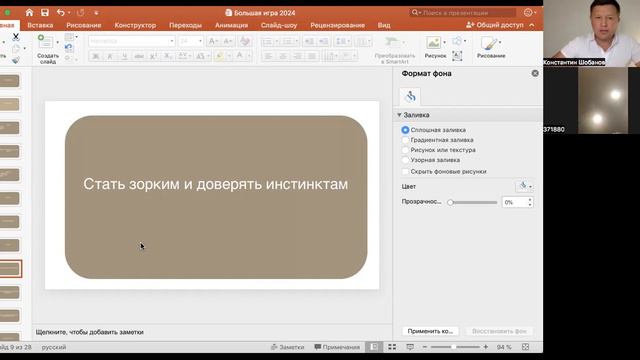This screenshot has height=360, width=640.
Task: Select Градиентная заливка fill option
Action: 405,140
